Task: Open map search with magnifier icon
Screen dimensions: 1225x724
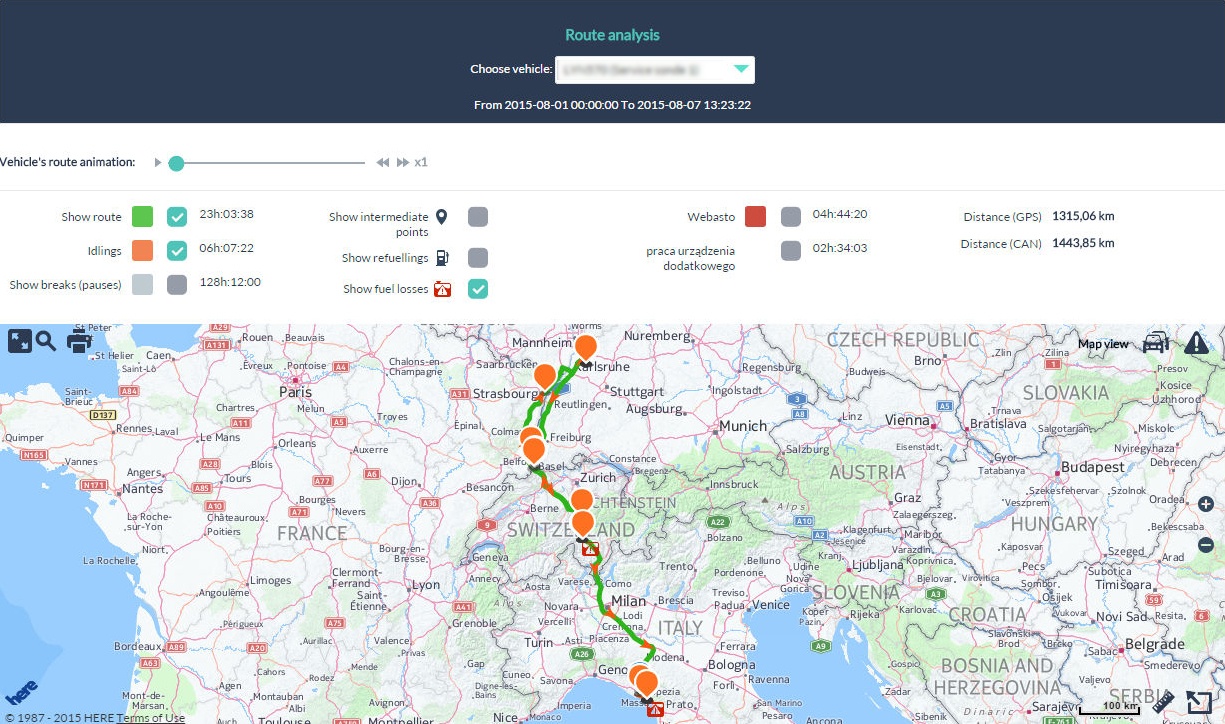Action: pyautogui.click(x=46, y=341)
